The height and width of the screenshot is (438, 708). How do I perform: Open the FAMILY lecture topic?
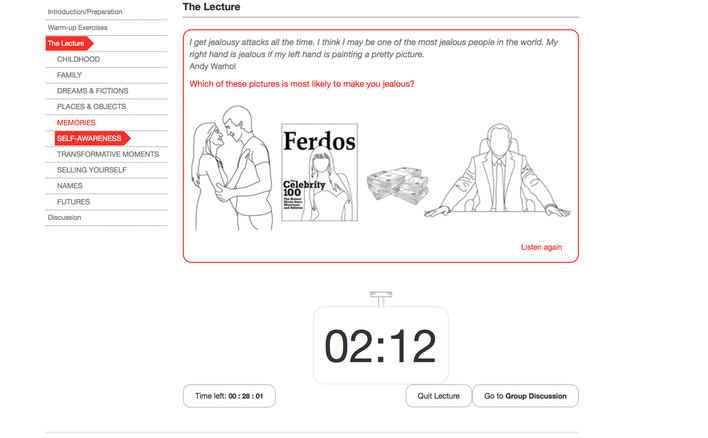[69, 75]
